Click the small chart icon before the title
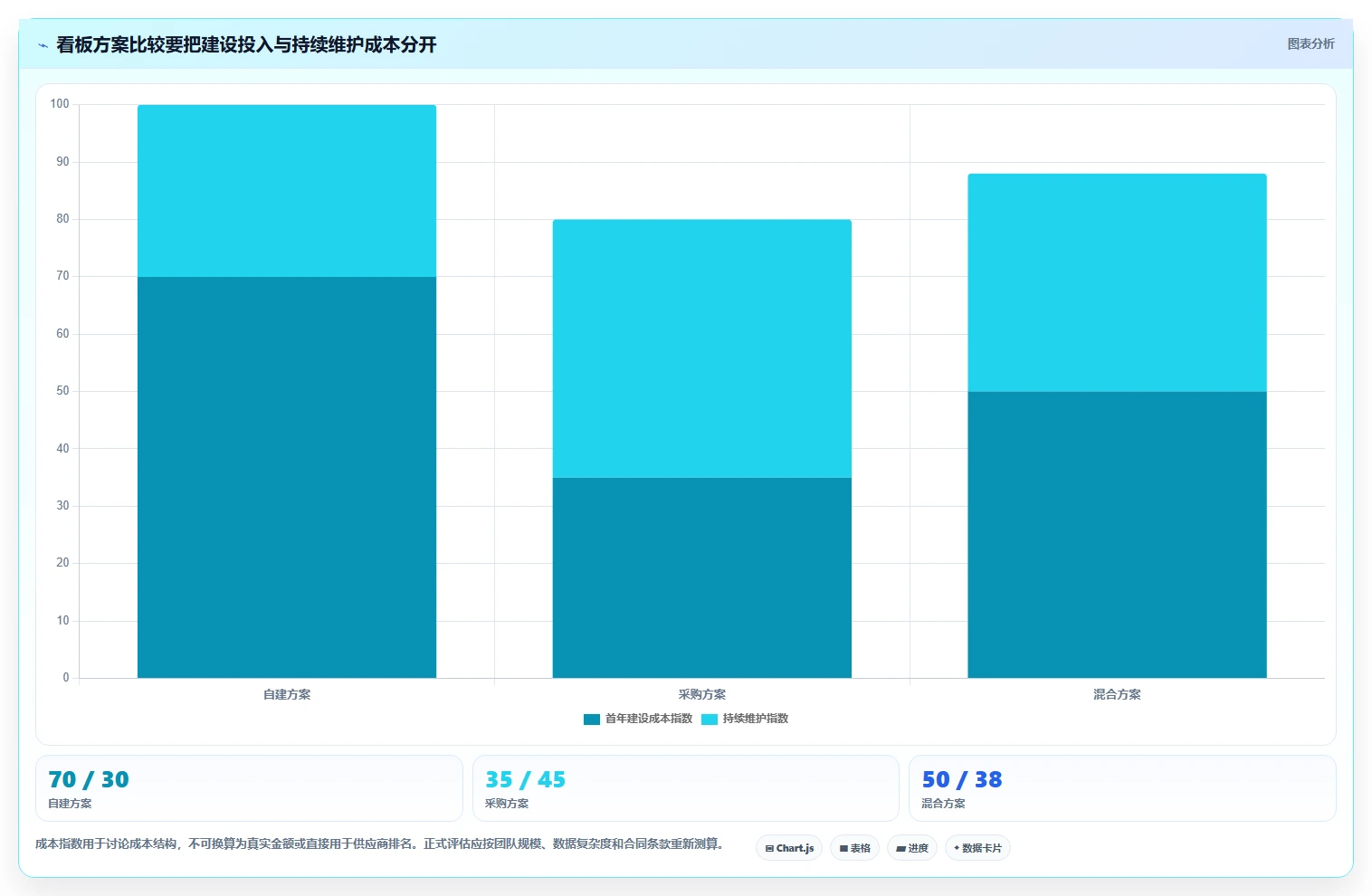Viewport: 1372px width, 896px height. point(43,45)
